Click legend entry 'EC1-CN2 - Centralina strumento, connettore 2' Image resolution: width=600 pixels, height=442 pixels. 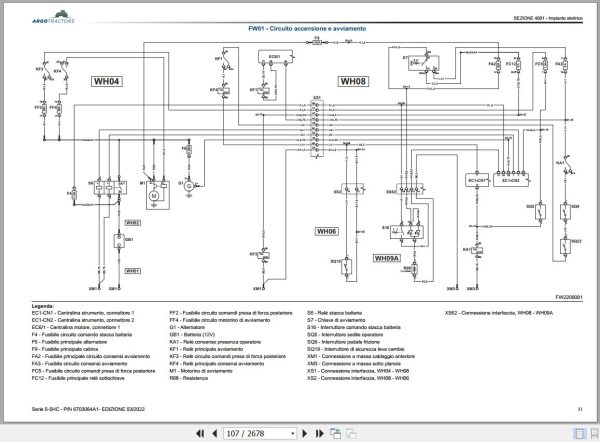83,320
